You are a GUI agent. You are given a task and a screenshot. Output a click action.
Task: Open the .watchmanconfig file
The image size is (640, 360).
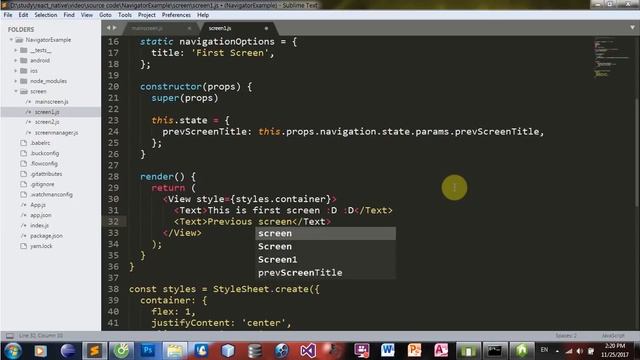51,194
